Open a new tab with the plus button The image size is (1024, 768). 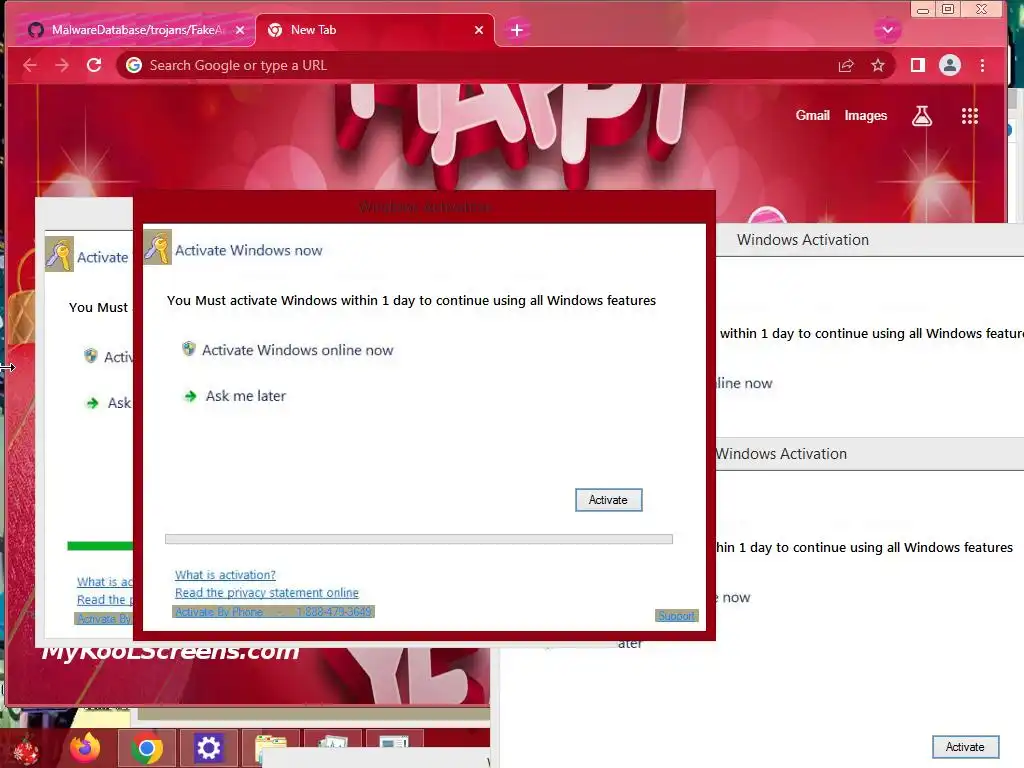(x=517, y=30)
